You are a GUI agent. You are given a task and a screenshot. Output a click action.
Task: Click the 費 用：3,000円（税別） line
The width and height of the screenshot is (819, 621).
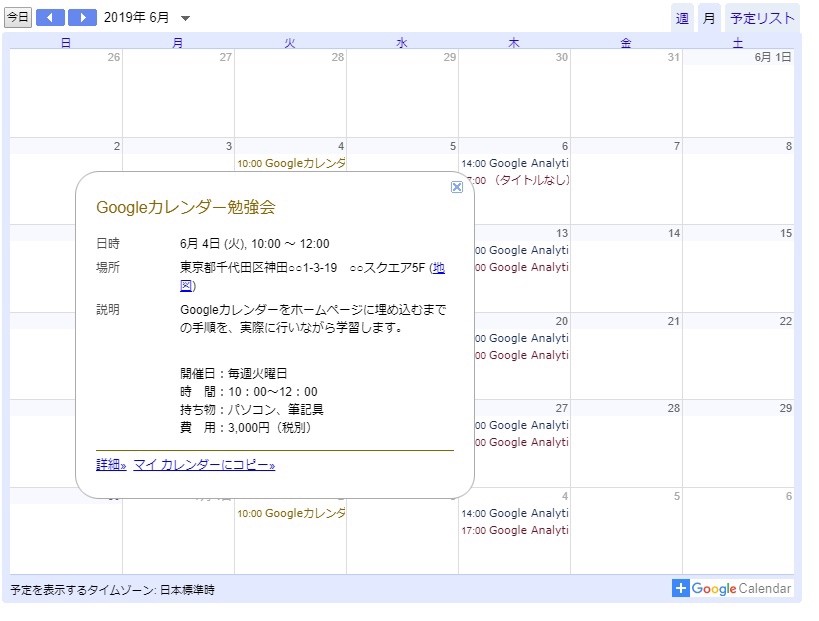tap(245, 428)
